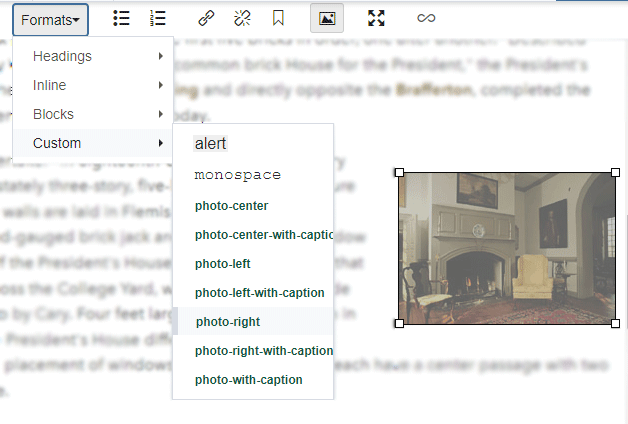Click the infinity symbol icon
Viewport: 628px width, 424px height.
426,18
